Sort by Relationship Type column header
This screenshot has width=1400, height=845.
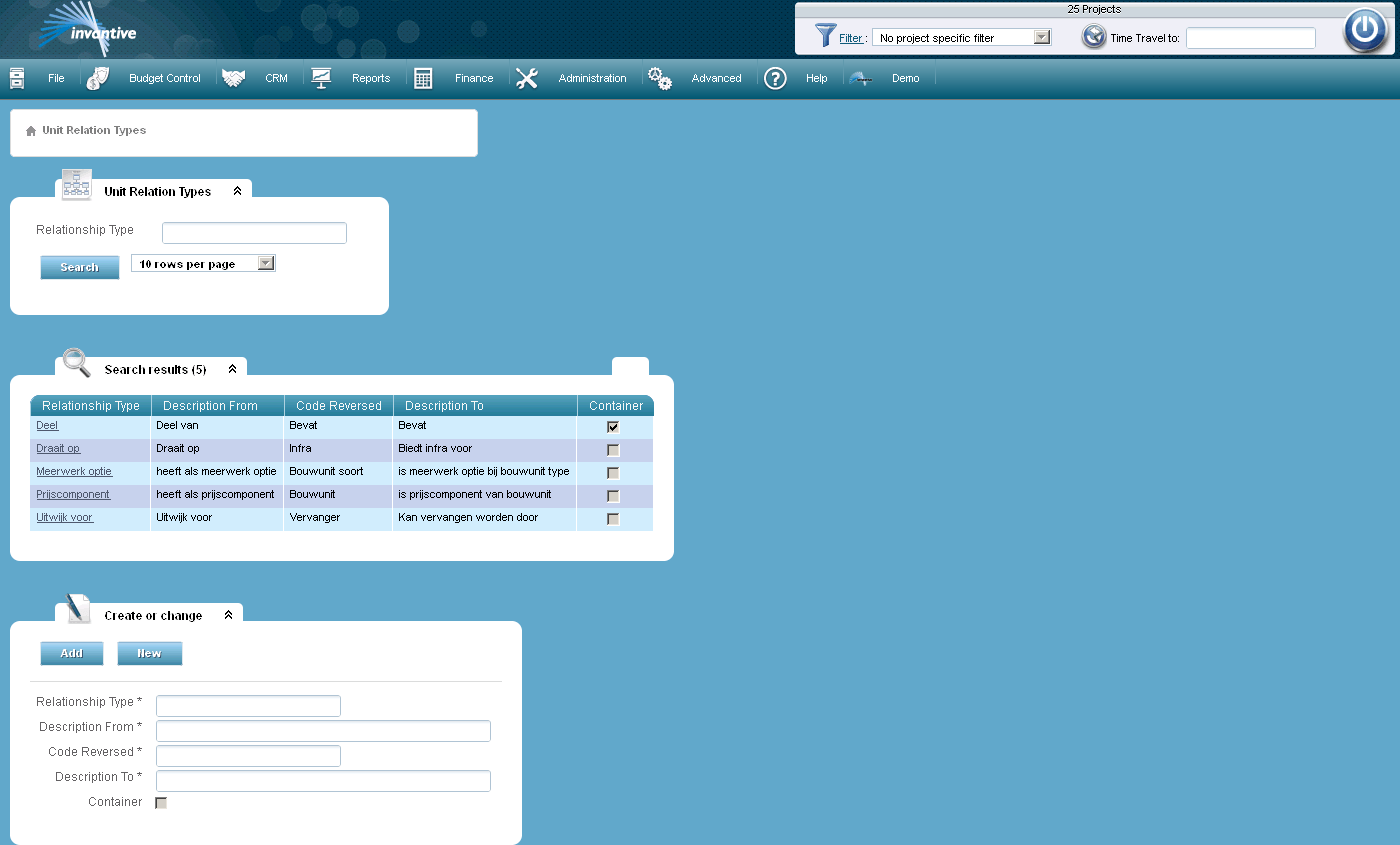tap(91, 406)
